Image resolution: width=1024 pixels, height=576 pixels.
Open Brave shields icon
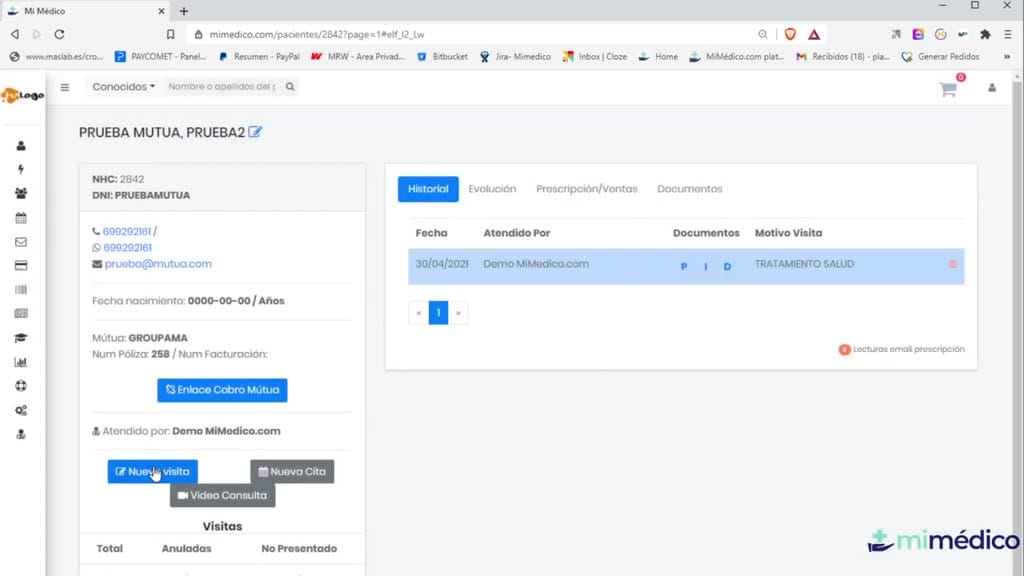[790, 34]
